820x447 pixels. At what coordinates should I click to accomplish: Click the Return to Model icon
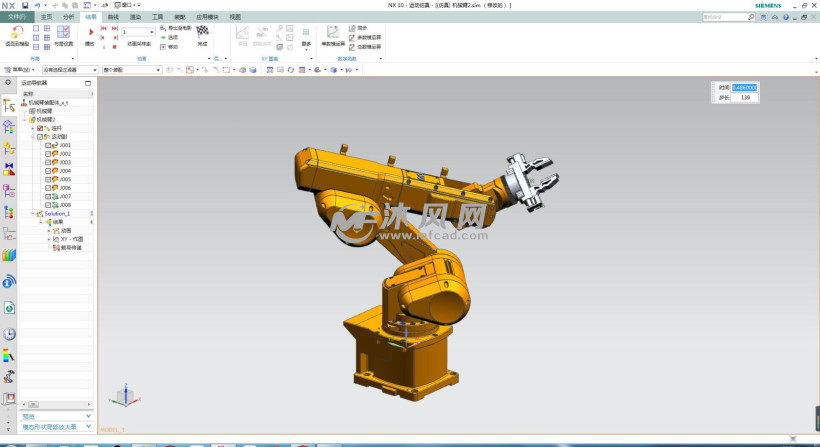point(16,34)
